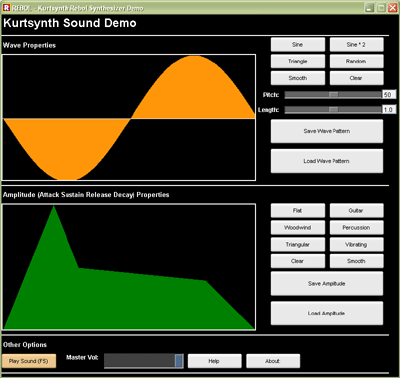
Task: Load an amplitude file
Action: tap(327, 313)
